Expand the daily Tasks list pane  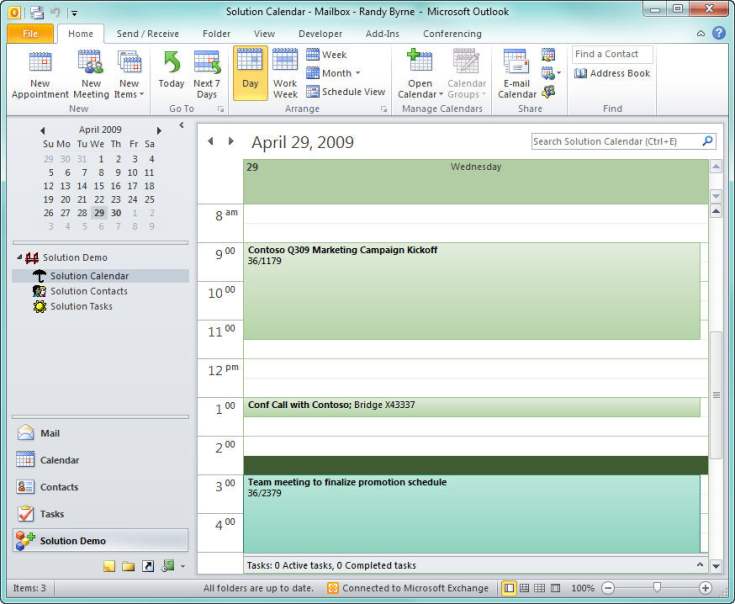(700, 565)
